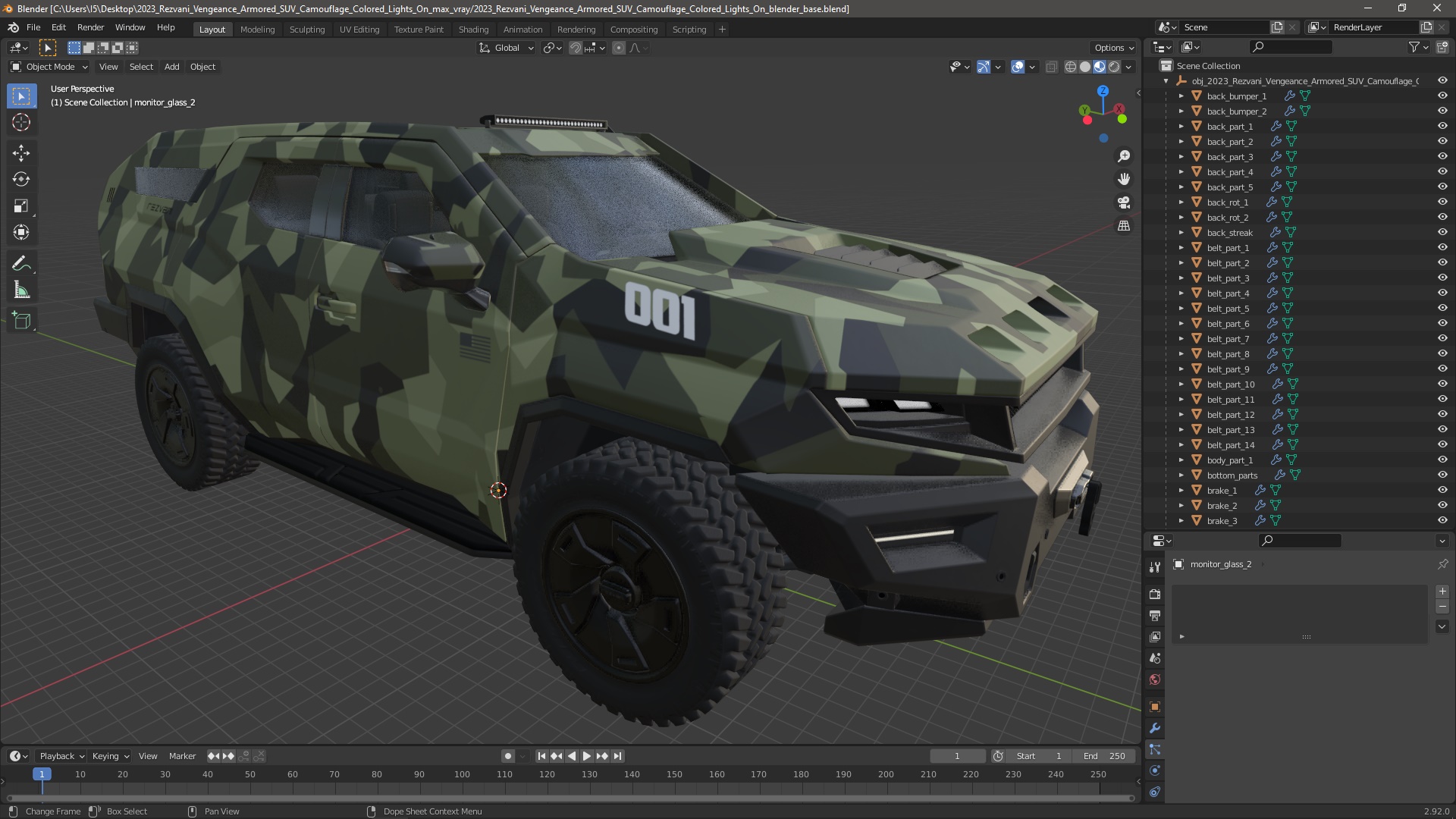Open the Object Mode dropdown
The width and height of the screenshot is (1456, 819).
coord(49,67)
